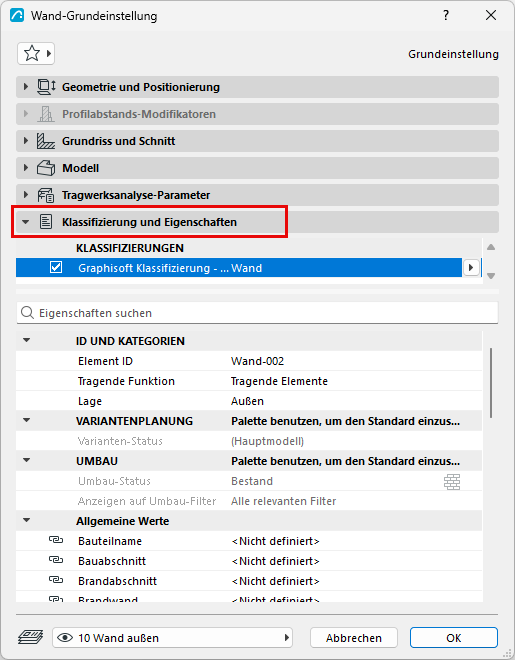Click the KLASSIFIZIERUNGEN header

pyautogui.click(x=130, y=248)
